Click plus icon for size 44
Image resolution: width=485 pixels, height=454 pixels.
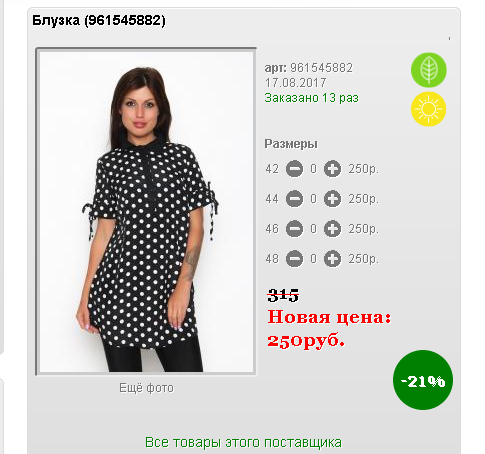point(332,199)
